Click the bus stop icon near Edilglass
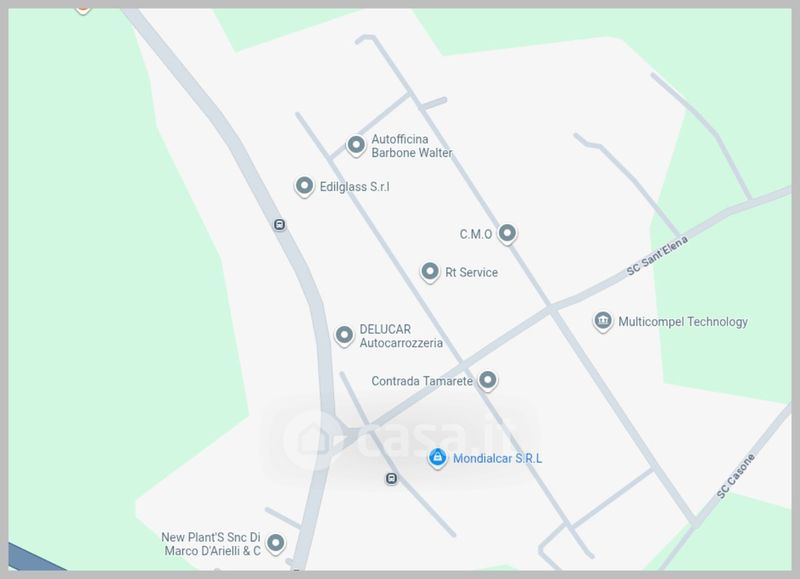The height and width of the screenshot is (579, 800). click(x=280, y=224)
